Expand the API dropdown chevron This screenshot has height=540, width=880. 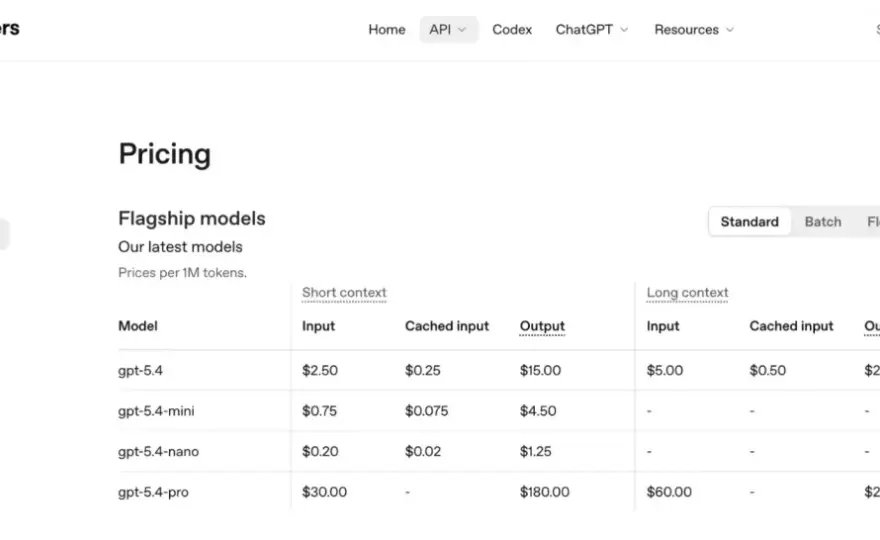point(462,30)
